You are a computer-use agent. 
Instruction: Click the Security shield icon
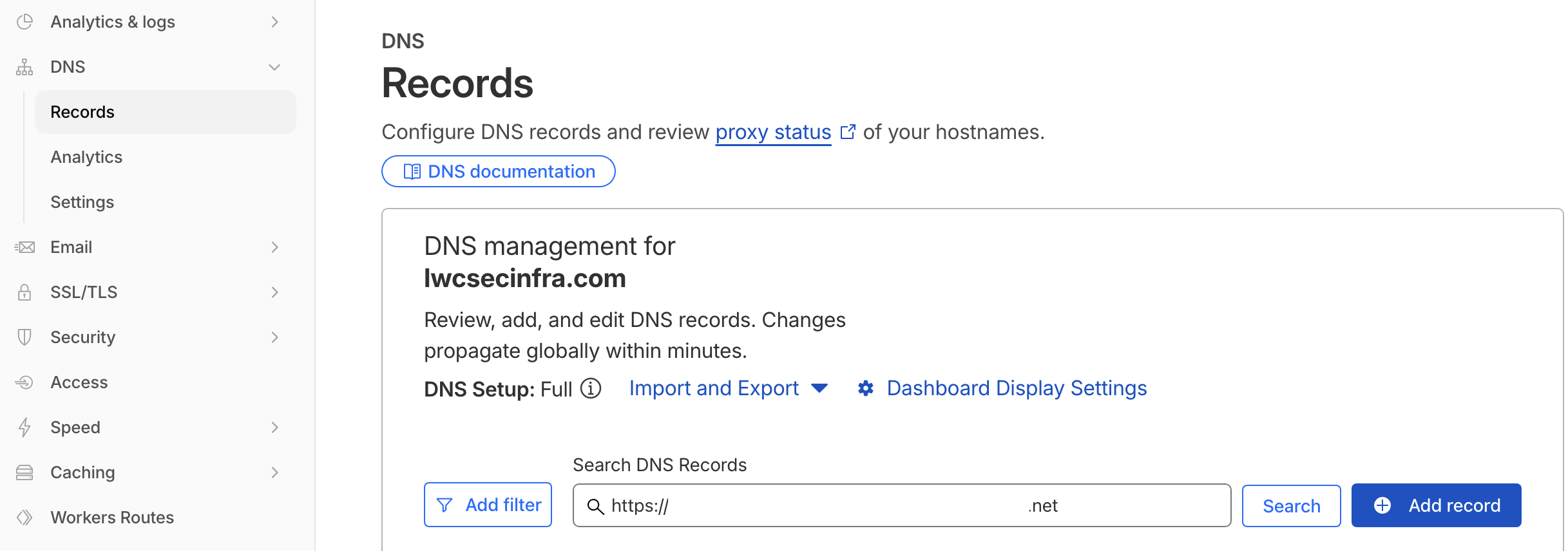(24, 337)
